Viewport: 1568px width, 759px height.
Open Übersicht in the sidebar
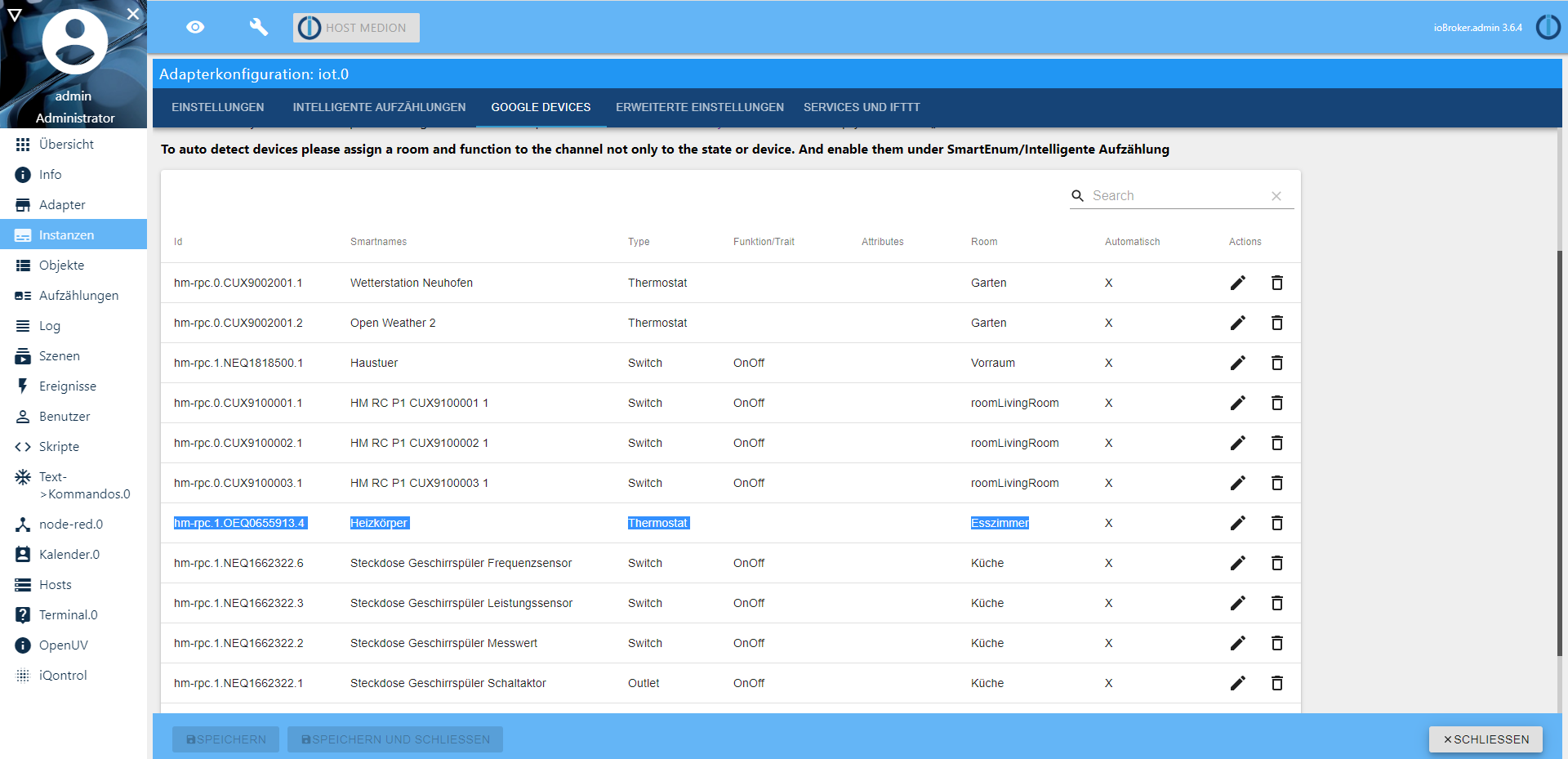coord(73,144)
